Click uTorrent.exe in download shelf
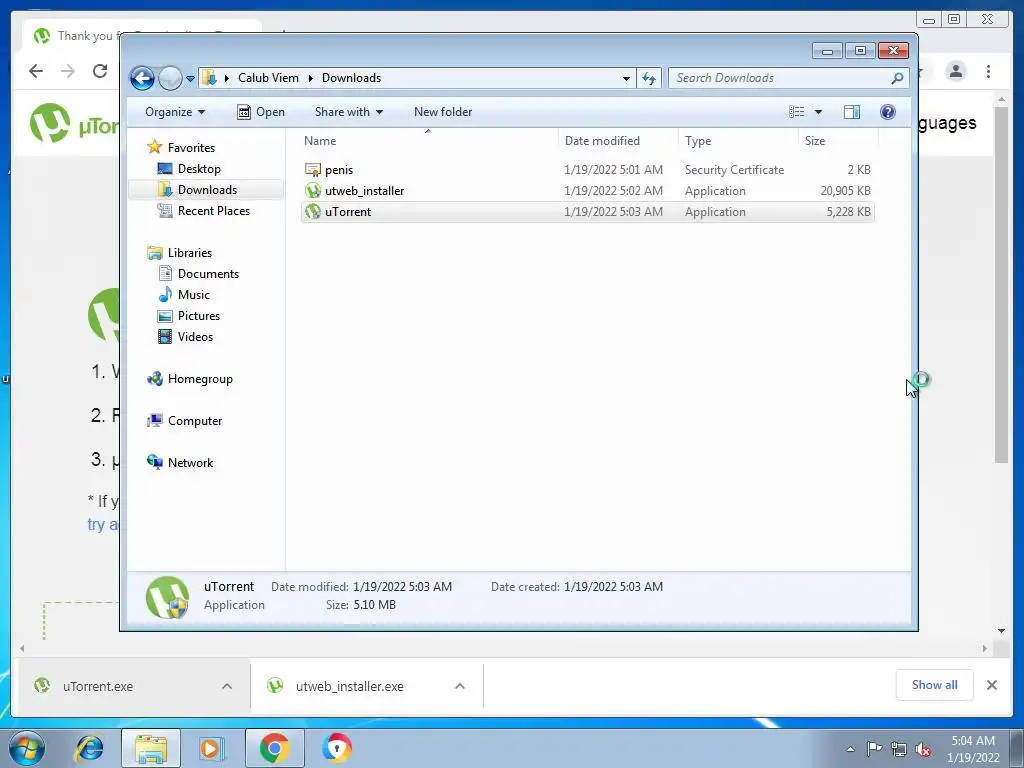Image resolution: width=1024 pixels, height=768 pixels. click(x=98, y=686)
